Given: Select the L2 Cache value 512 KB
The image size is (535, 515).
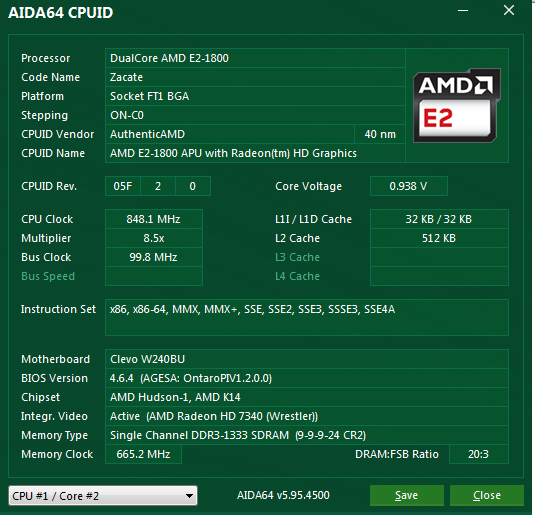Looking at the screenshot, I should (439, 238).
